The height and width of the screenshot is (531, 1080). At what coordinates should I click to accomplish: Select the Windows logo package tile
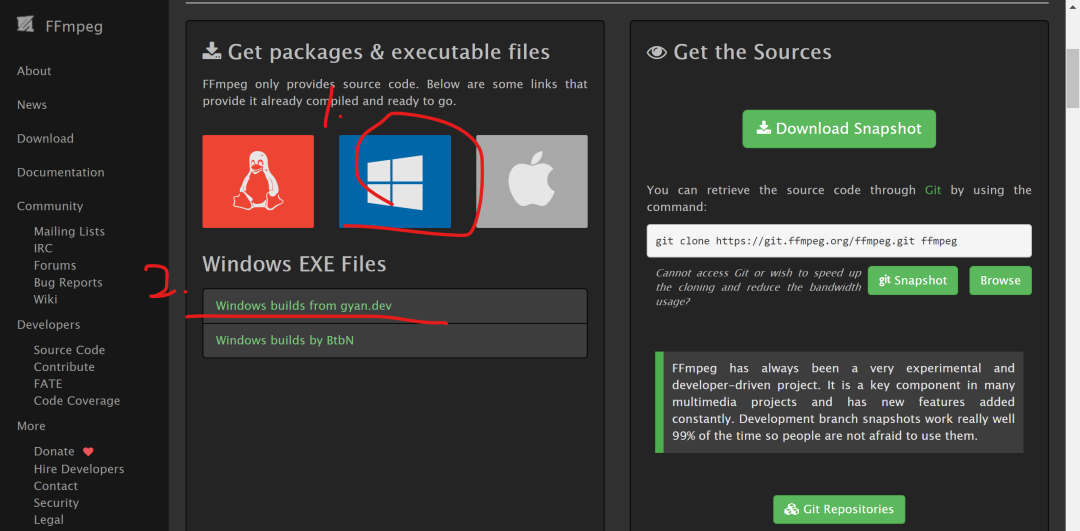click(395, 181)
